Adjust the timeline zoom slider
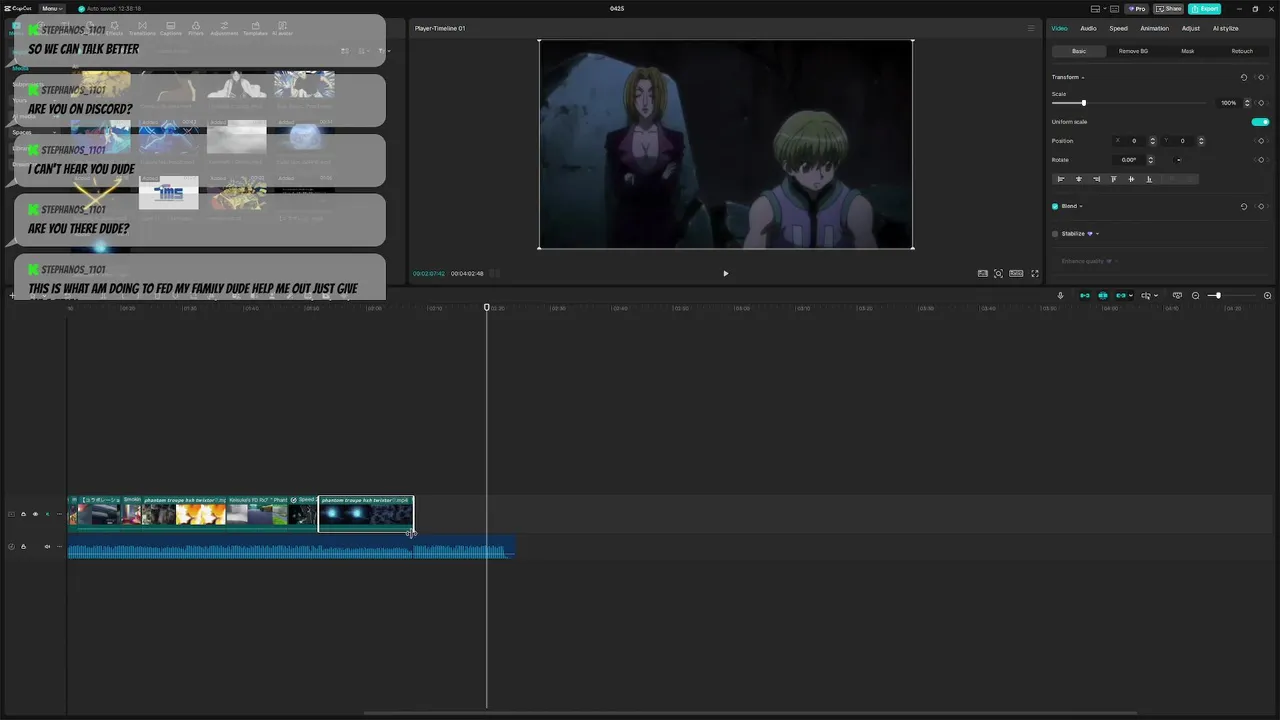The width and height of the screenshot is (1280, 720). click(1217, 296)
